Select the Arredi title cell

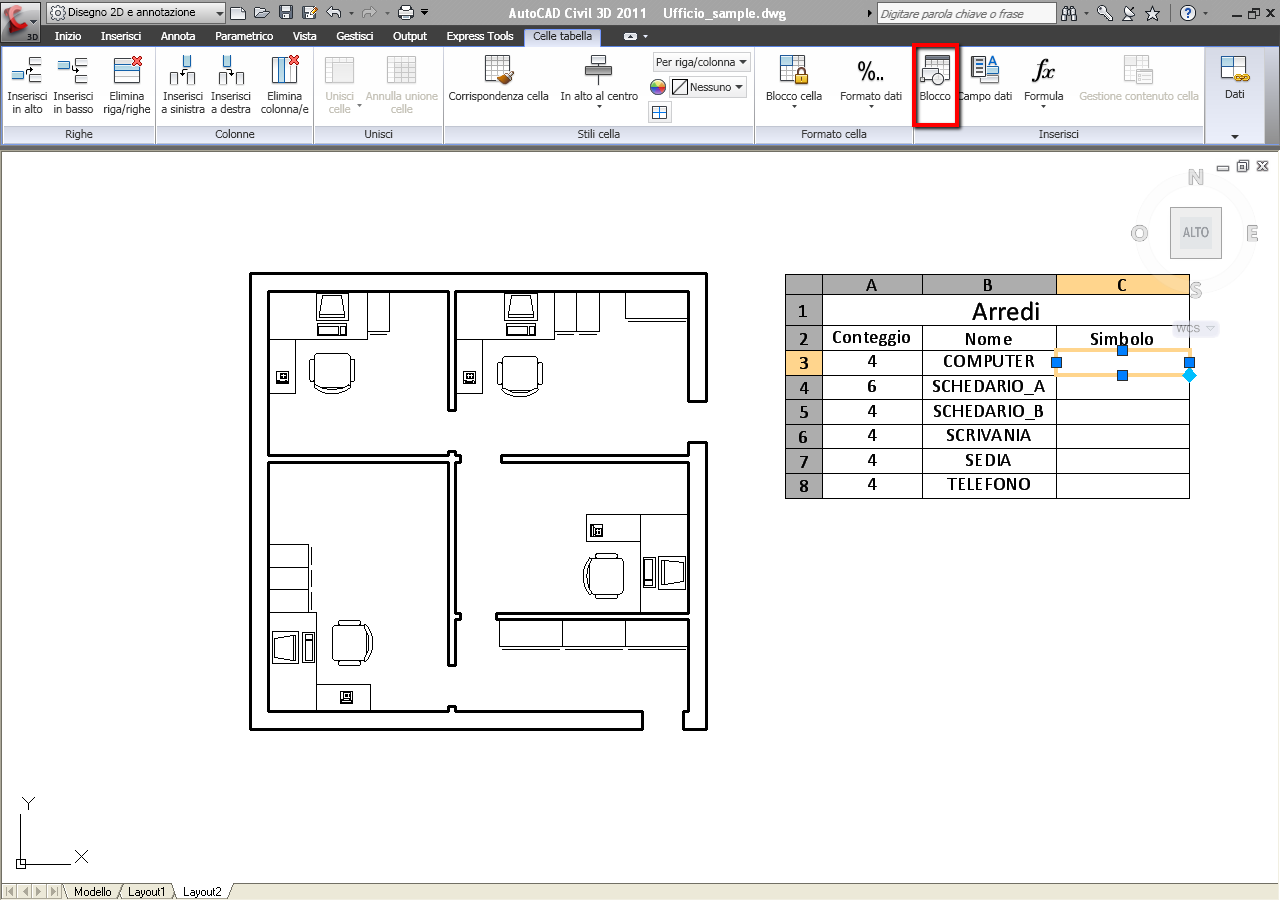click(x=1006, y=311)
